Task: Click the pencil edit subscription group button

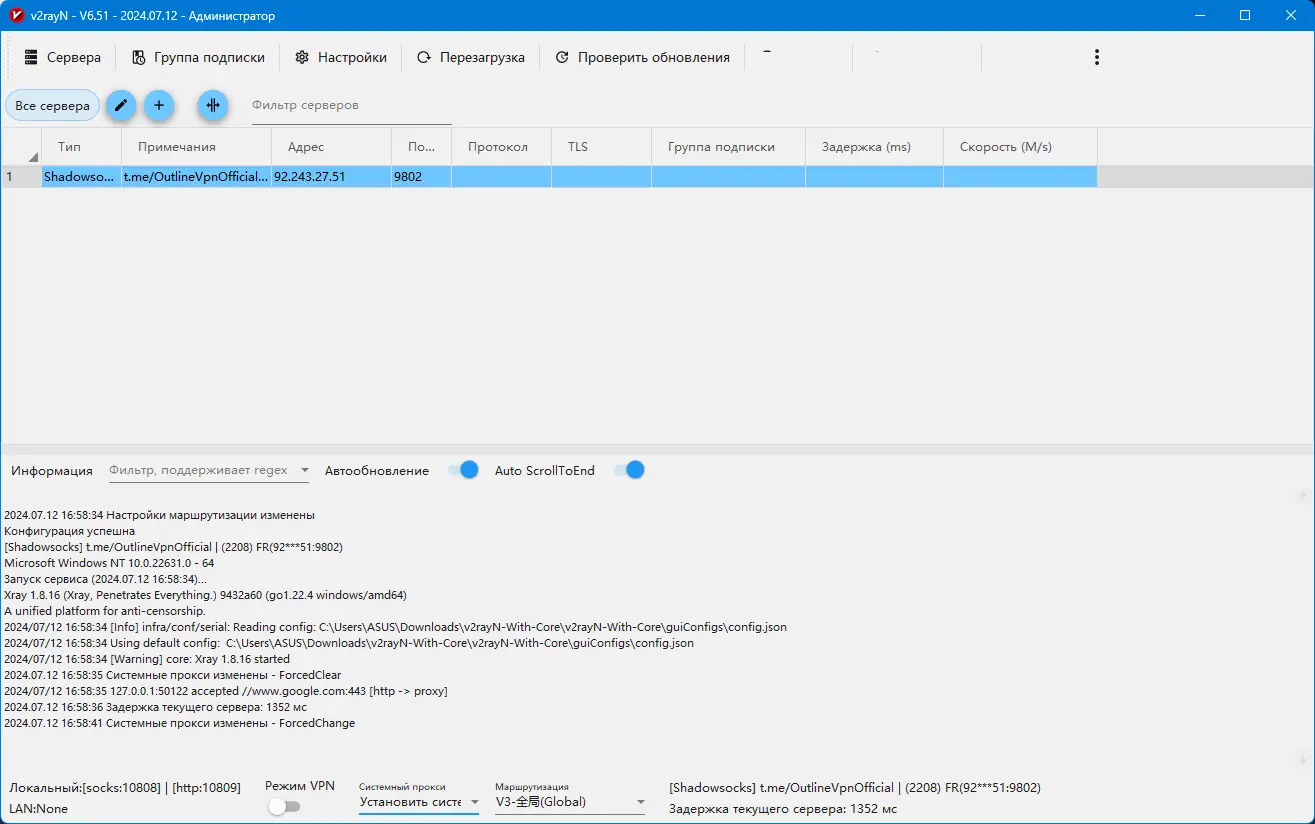Action: [x=121, y=106]
